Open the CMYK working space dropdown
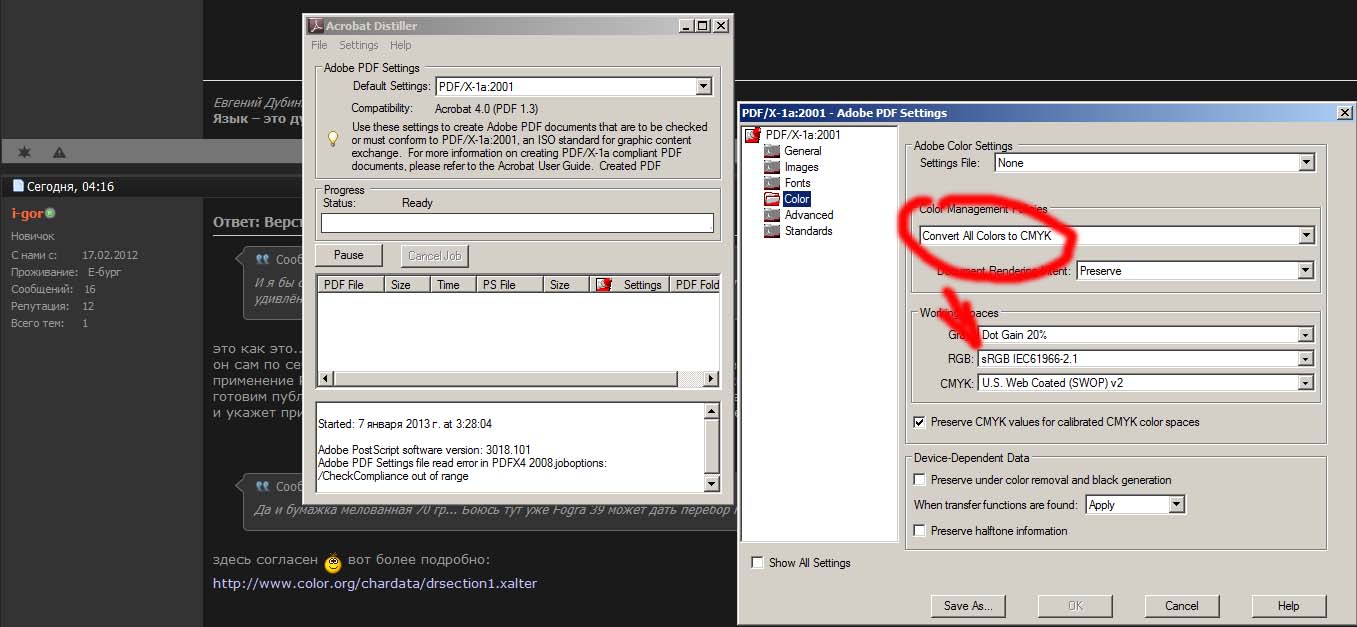Viewport: 1357px width, 627px height. click(1306, 383)
